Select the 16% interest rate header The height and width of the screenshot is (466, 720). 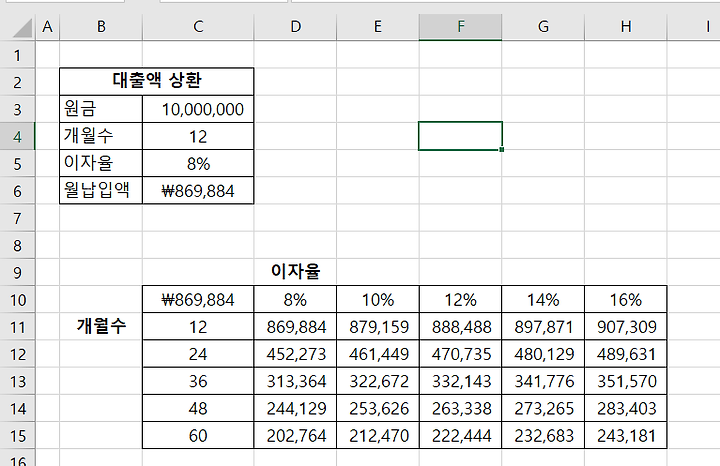coord(626,300)
